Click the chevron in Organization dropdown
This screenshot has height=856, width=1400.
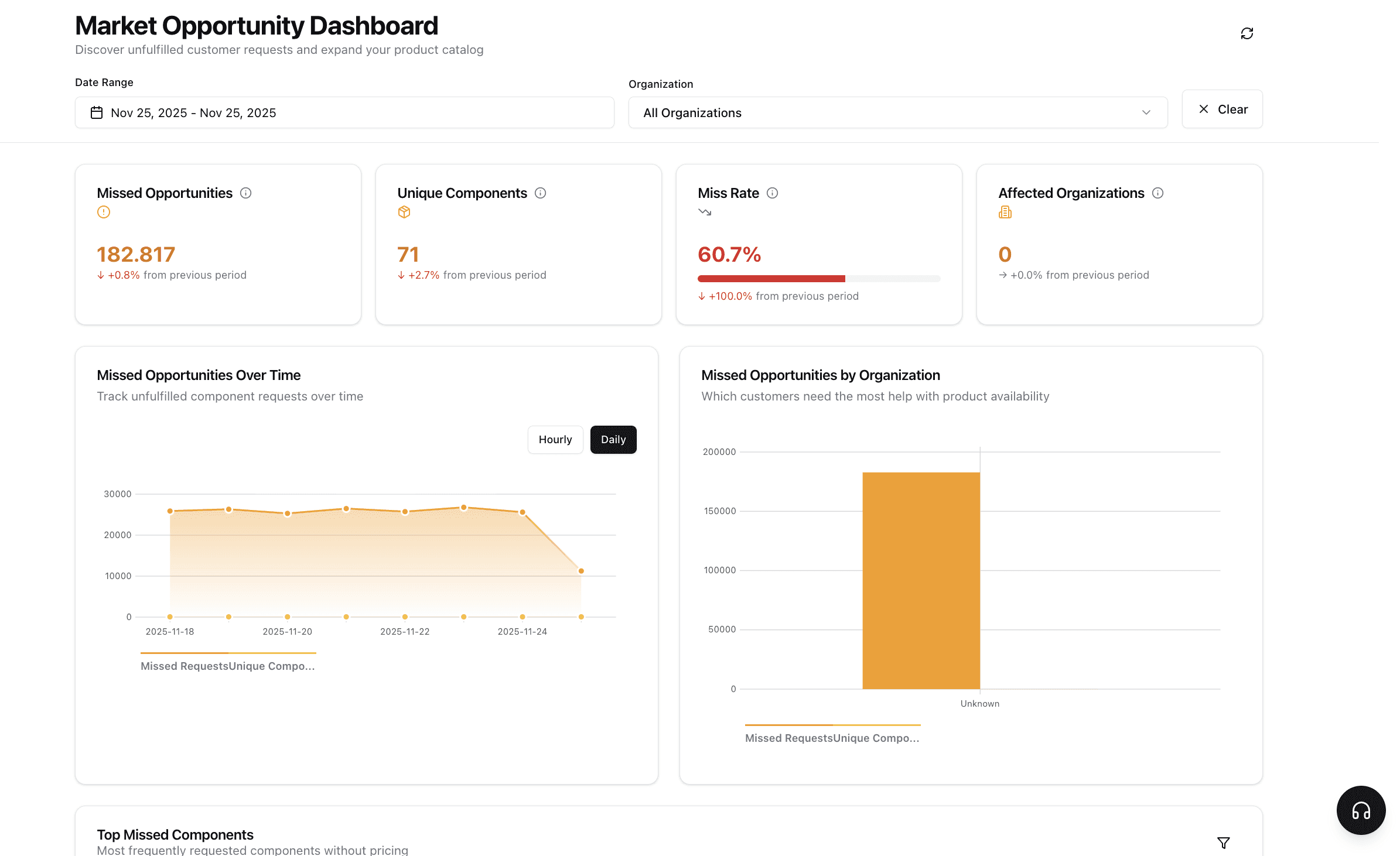click(x=1146, y=112)
